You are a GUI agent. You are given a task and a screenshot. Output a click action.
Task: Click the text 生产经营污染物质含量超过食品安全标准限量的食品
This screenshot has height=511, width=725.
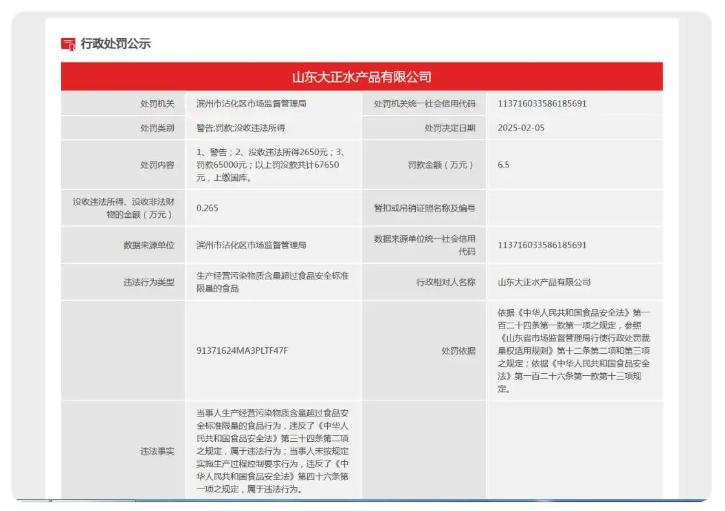tap(272, 282)
